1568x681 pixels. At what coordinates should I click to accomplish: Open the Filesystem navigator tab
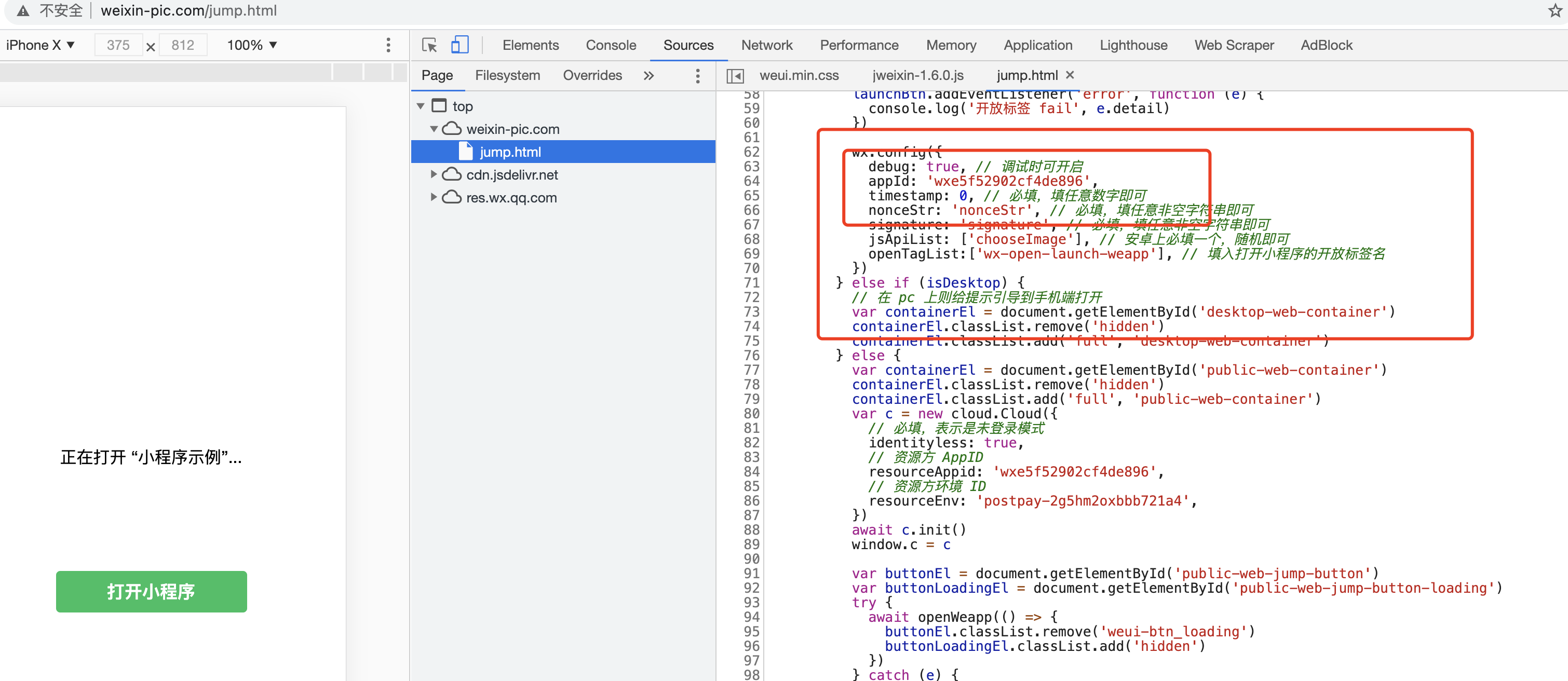(x=507, y=75)
